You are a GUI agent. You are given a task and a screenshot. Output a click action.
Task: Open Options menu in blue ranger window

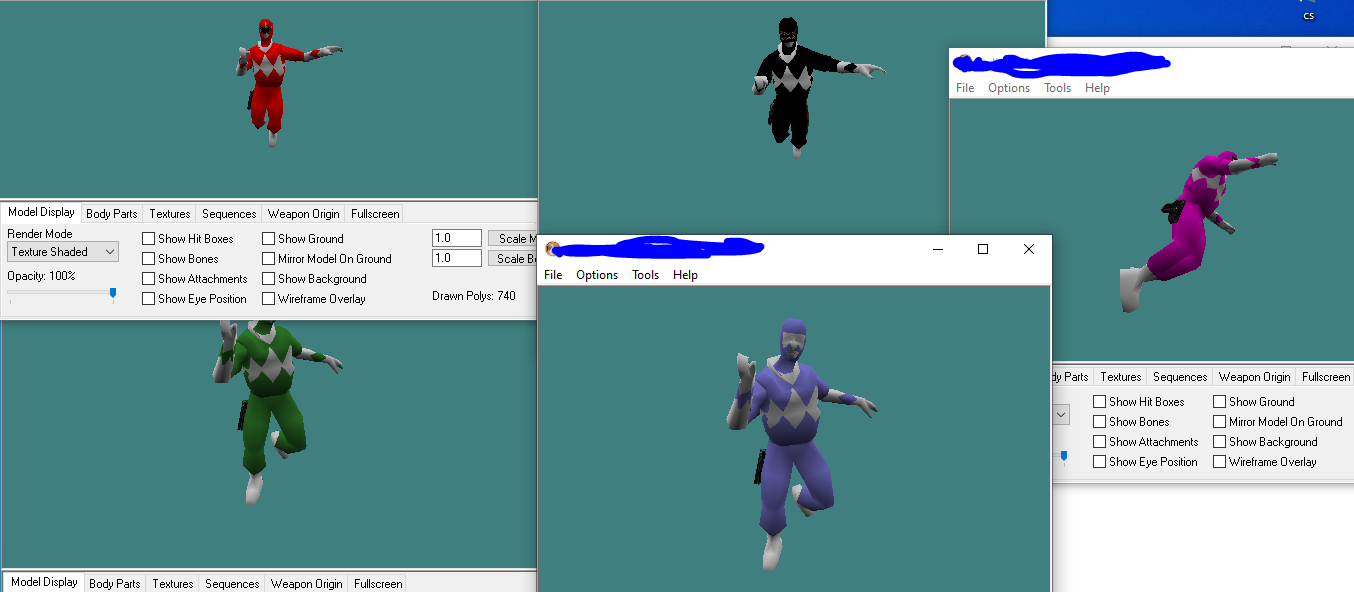(597, 275)
